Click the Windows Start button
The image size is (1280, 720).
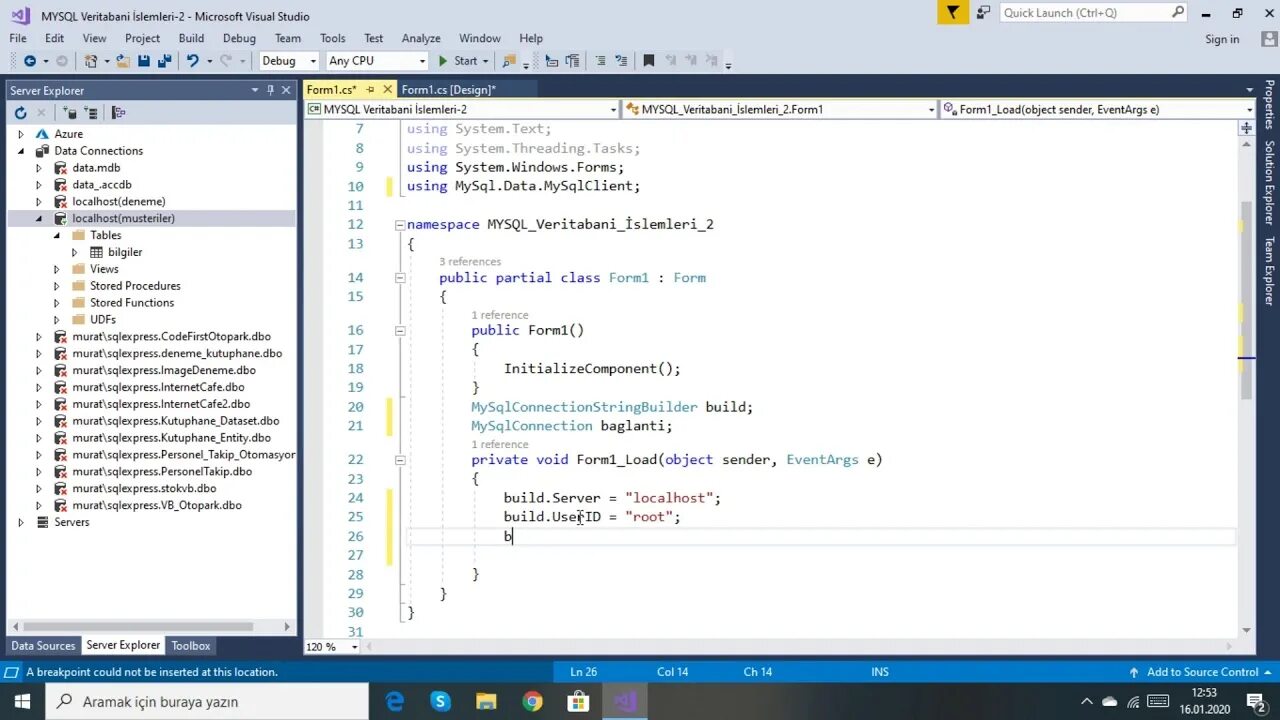[23, 701]
